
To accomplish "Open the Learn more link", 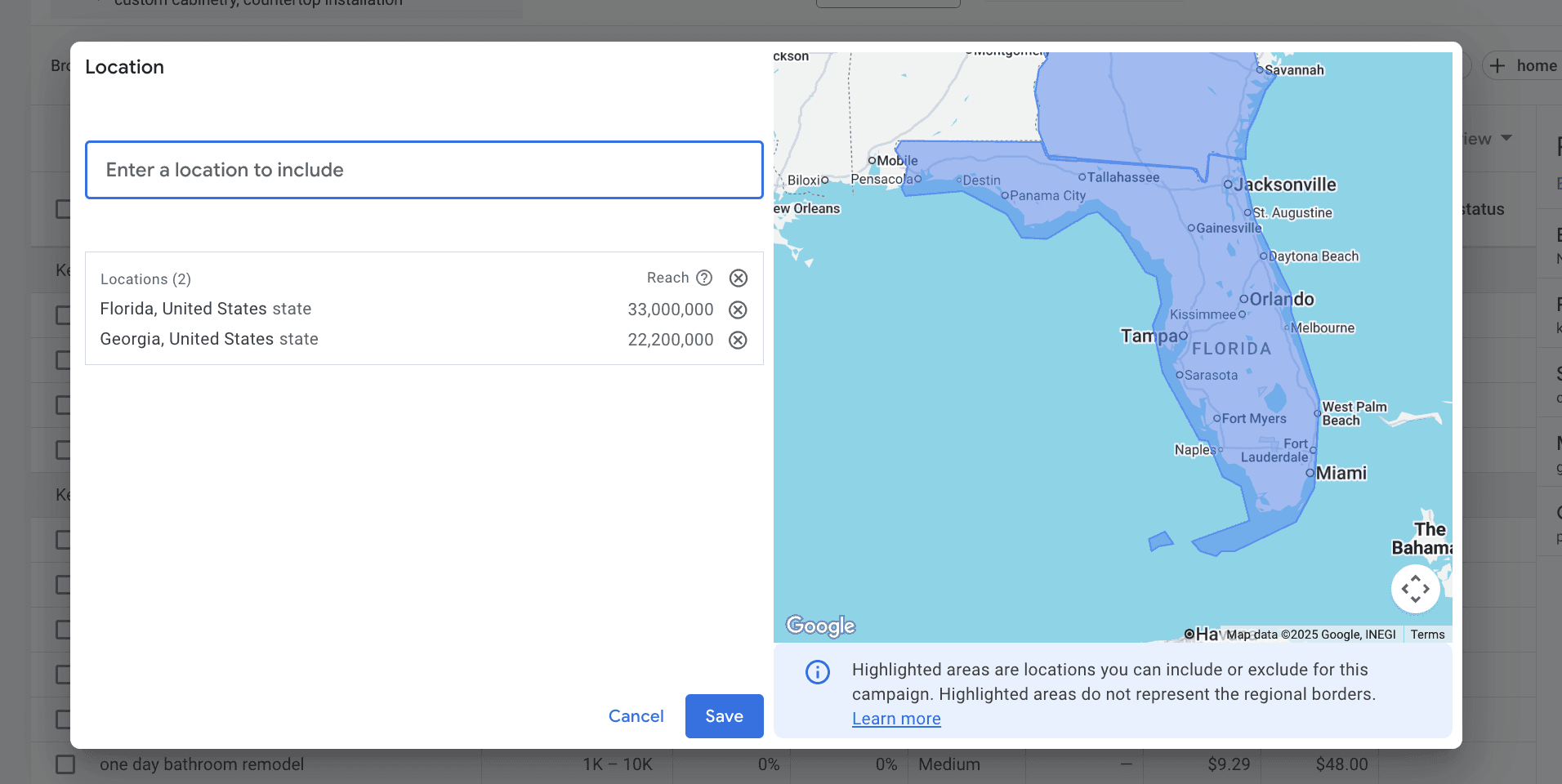I will 896,719.
